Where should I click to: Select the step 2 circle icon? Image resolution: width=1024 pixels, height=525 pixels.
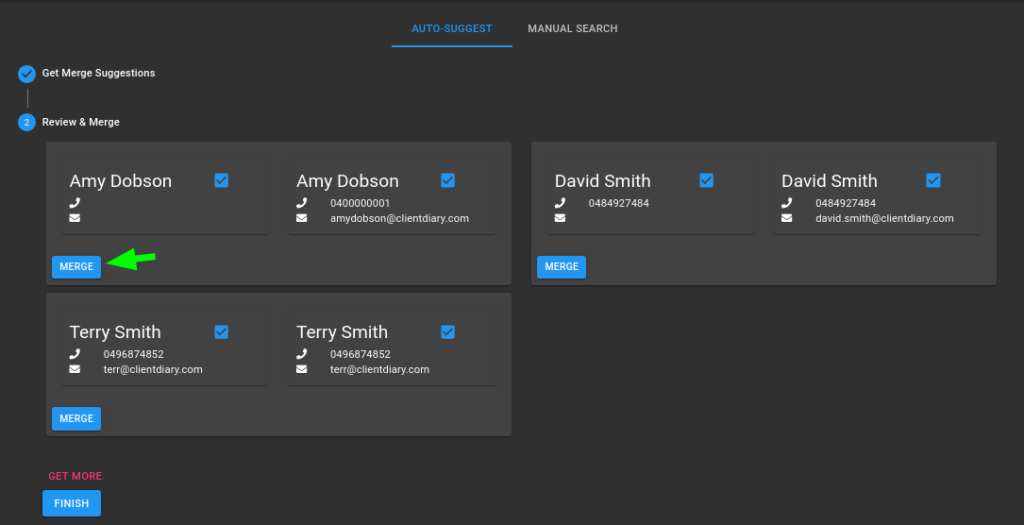[27, 122]
